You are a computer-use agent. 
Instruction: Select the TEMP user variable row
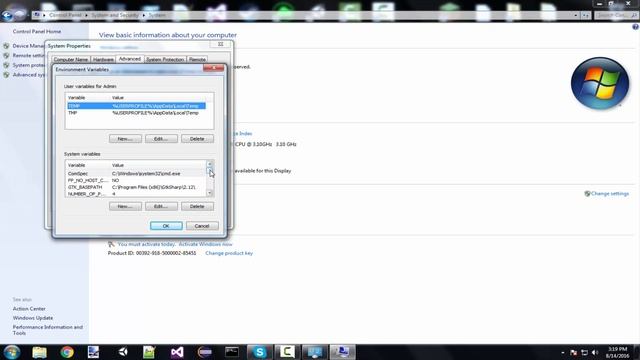pos(136,106)
